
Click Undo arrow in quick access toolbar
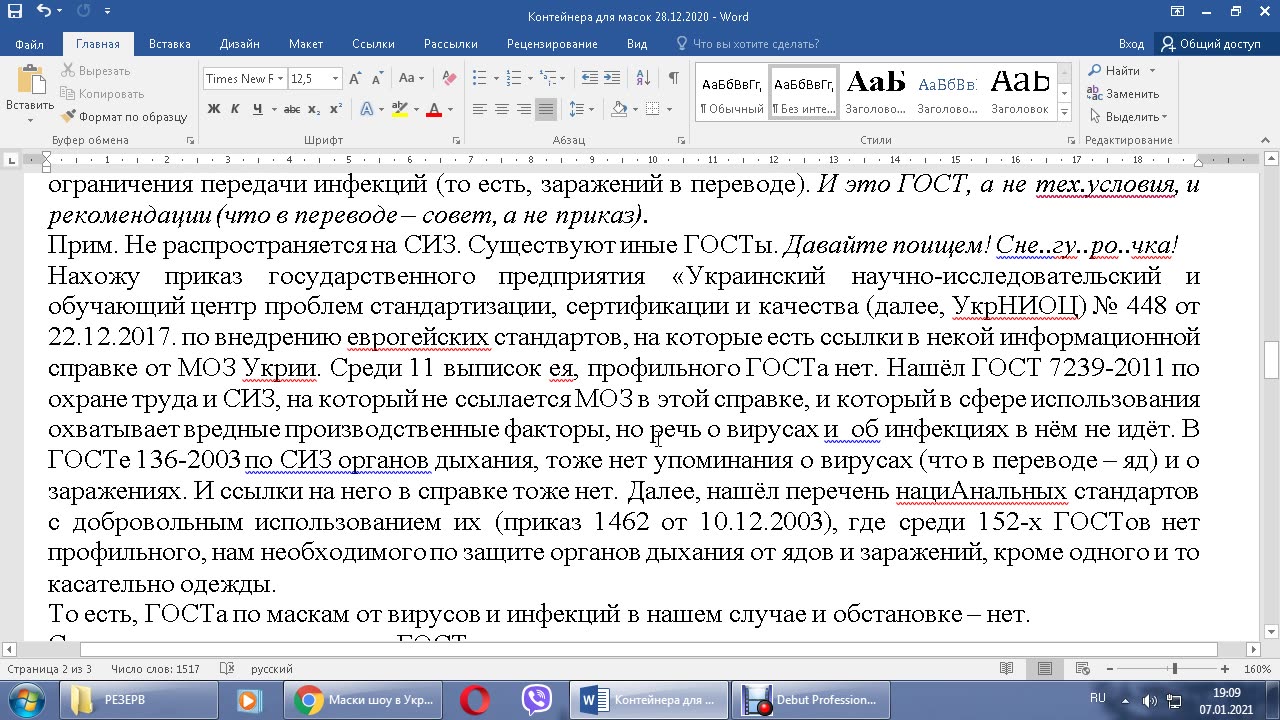44,12
